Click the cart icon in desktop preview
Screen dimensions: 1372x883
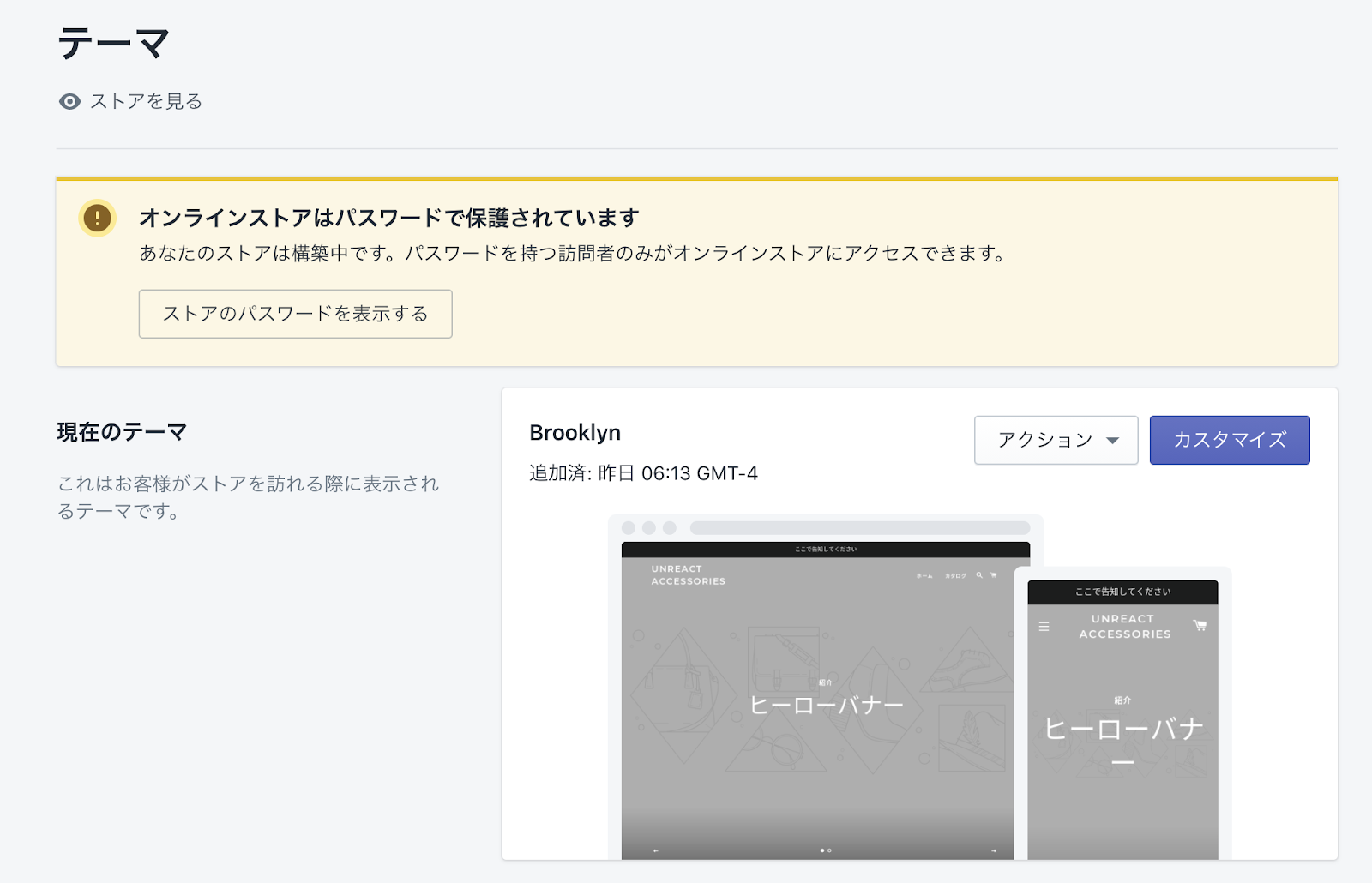(x=994, y=575)
